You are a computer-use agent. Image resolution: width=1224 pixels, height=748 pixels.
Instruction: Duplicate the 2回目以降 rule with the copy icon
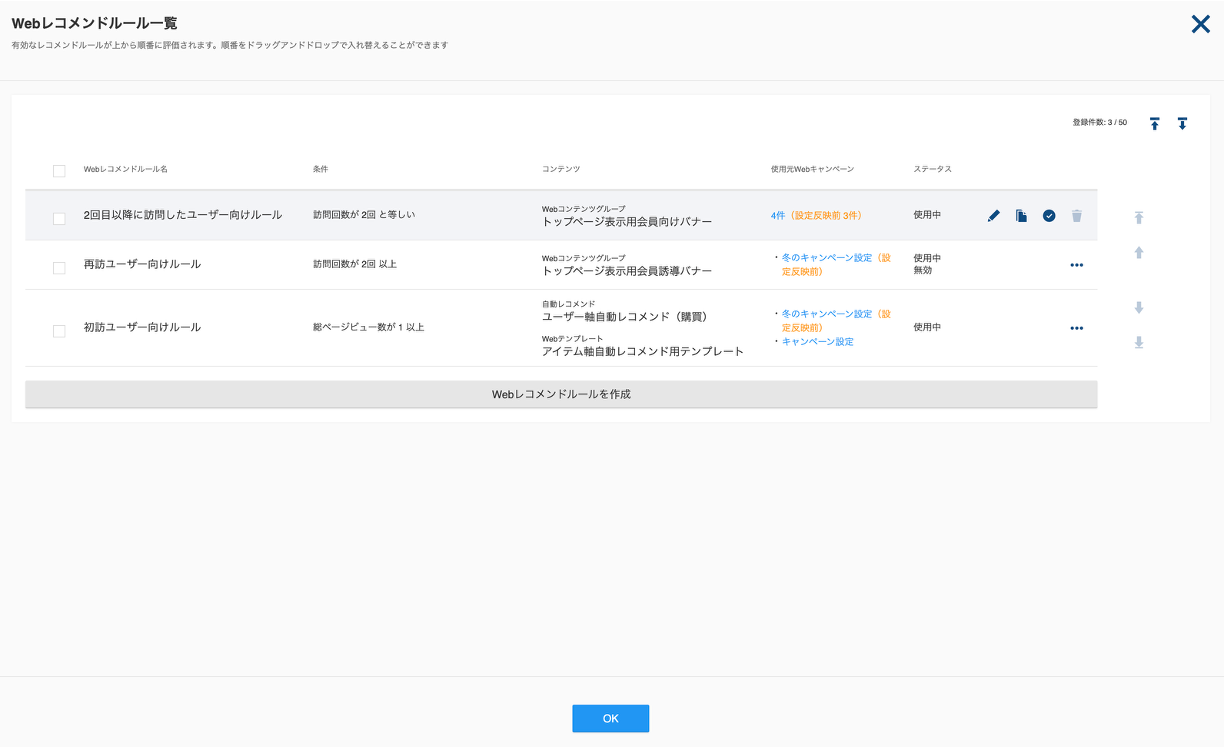tap(1021, 215)
